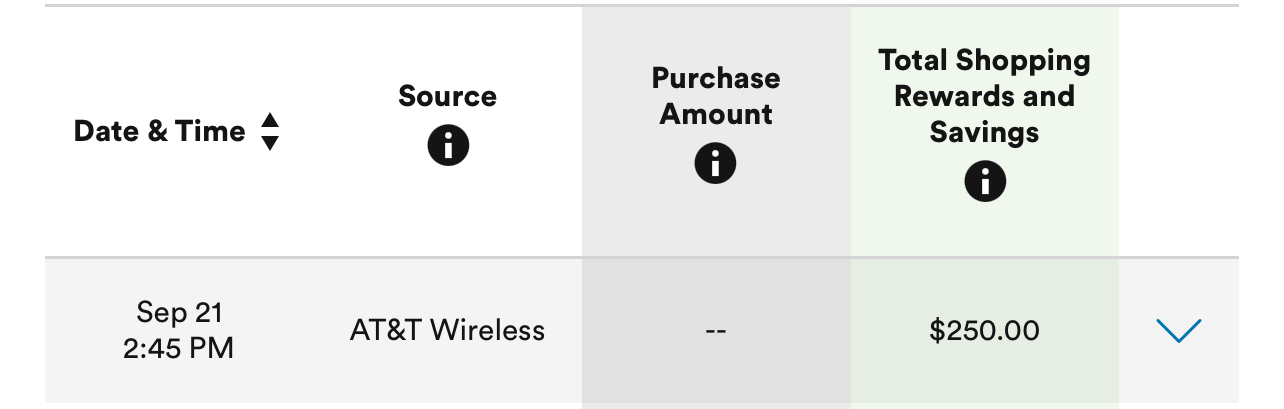Select the Source column header label
The width and height of the screenshot is (1284, 409).
pyautogui.click(x=448, y=96)
